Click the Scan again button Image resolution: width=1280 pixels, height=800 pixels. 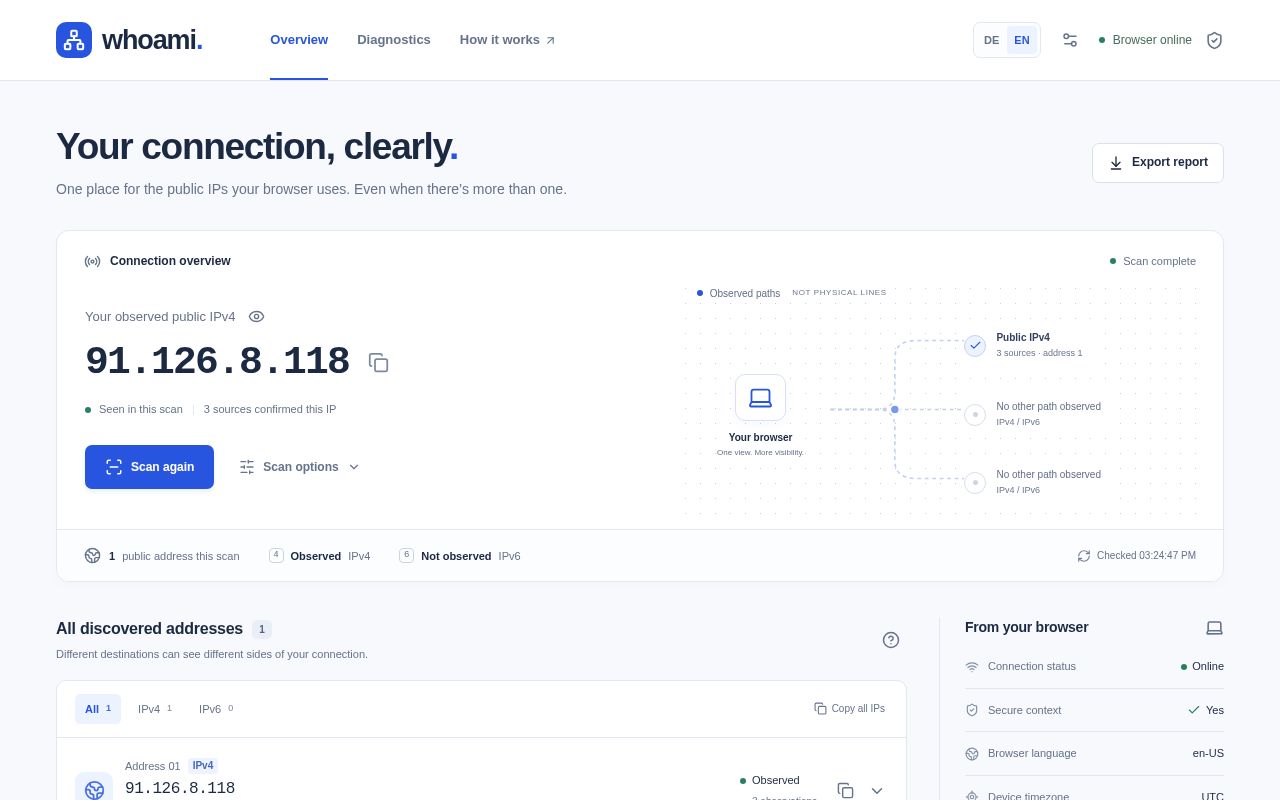tap(149, 467)
